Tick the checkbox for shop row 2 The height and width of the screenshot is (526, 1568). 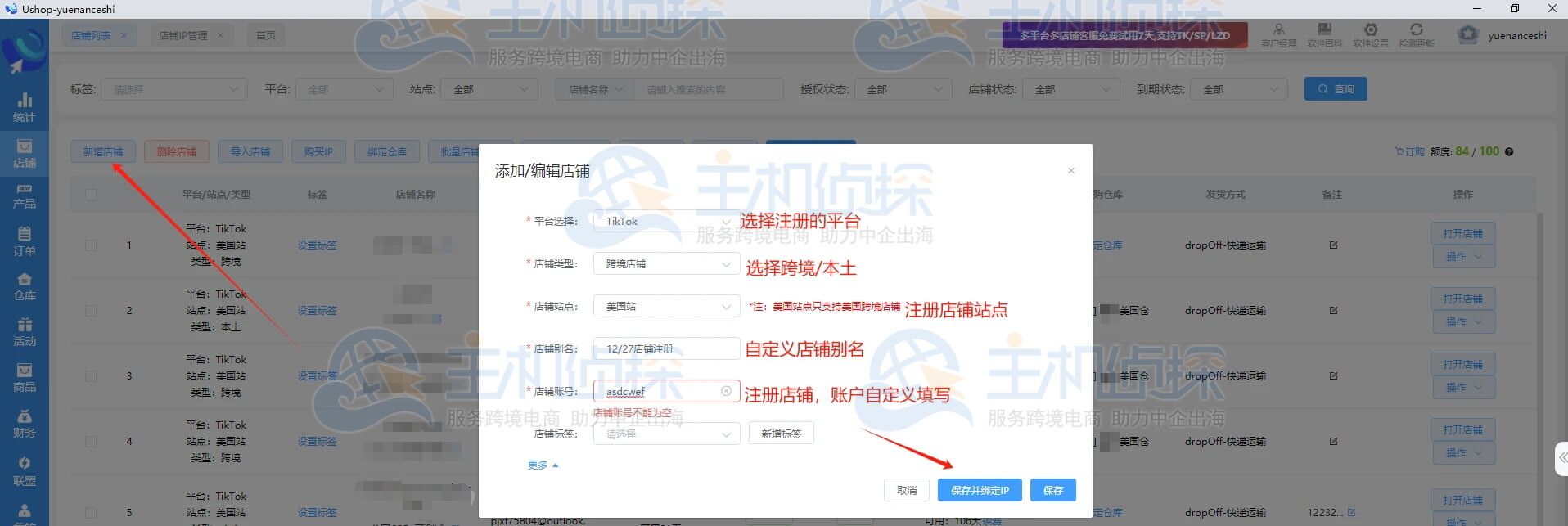(x=91, y=310)
